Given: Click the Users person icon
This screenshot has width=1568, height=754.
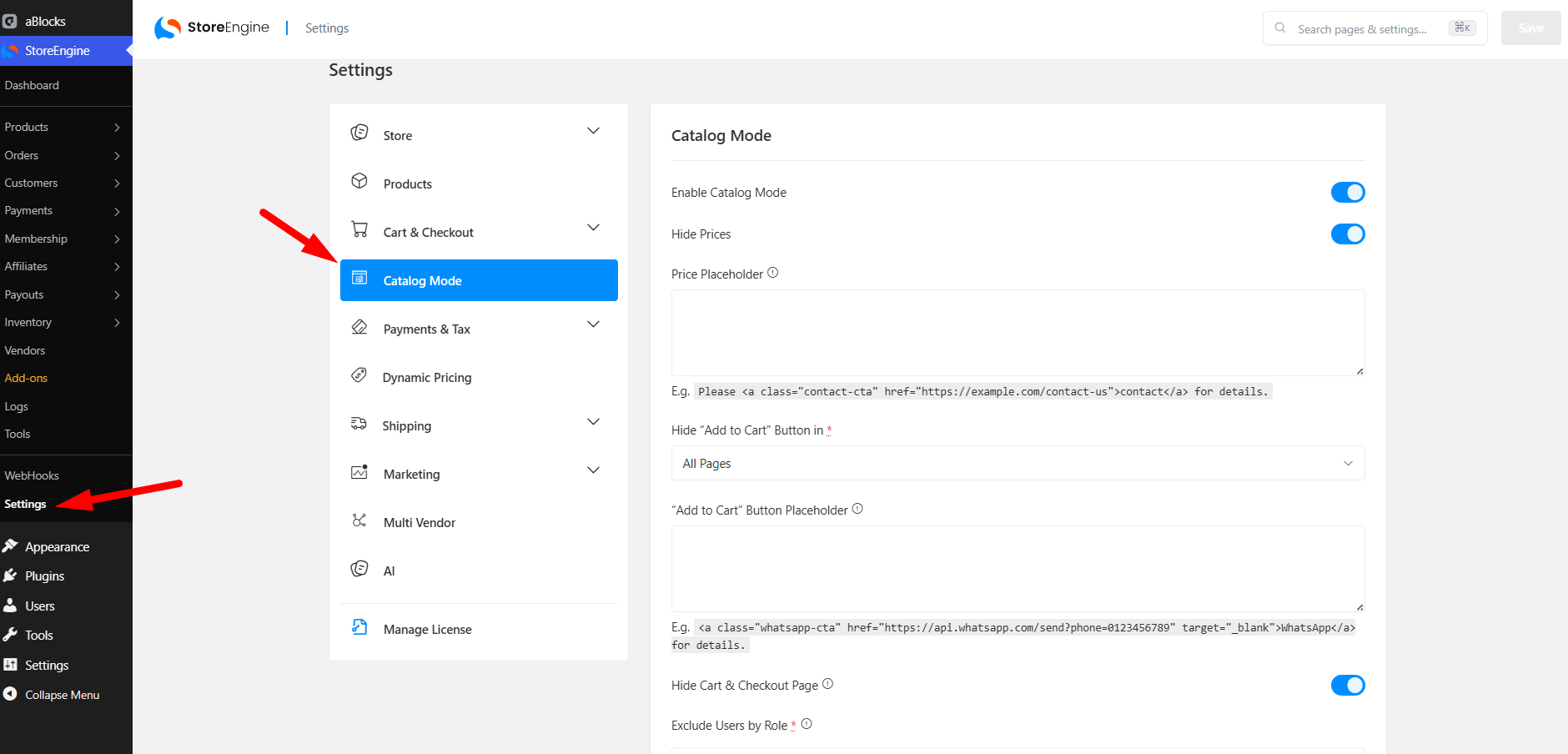Looking at the screenshot, I should 10,605.
